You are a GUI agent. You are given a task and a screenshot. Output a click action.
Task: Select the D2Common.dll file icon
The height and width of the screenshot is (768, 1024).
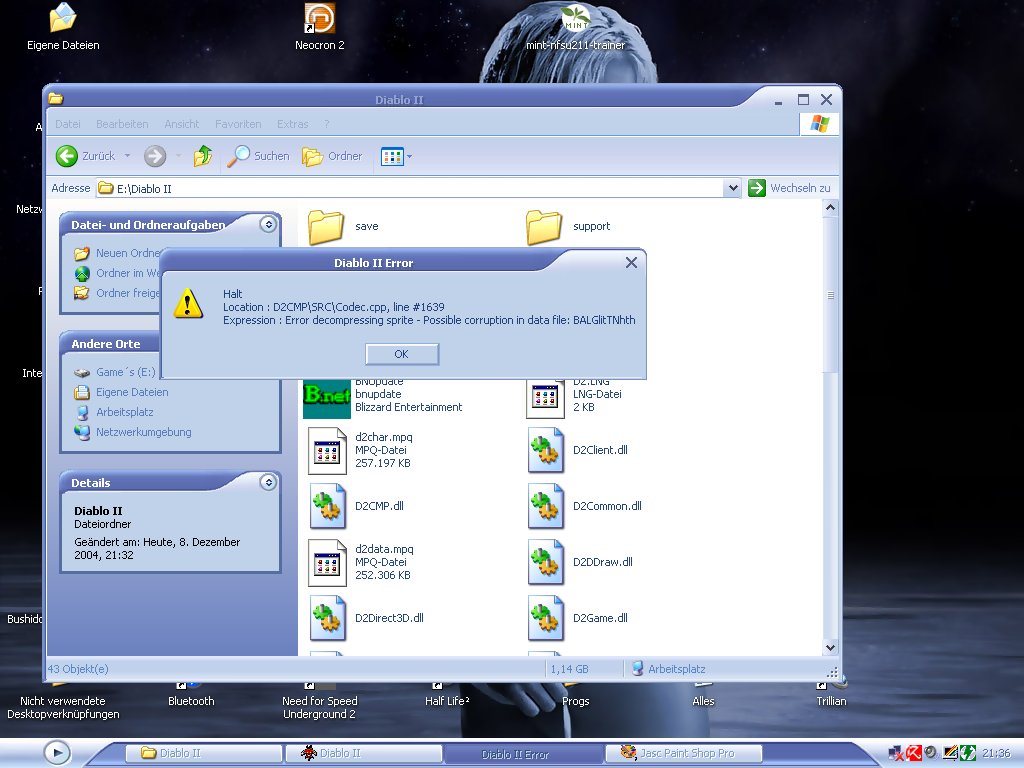tap(546, 506)
